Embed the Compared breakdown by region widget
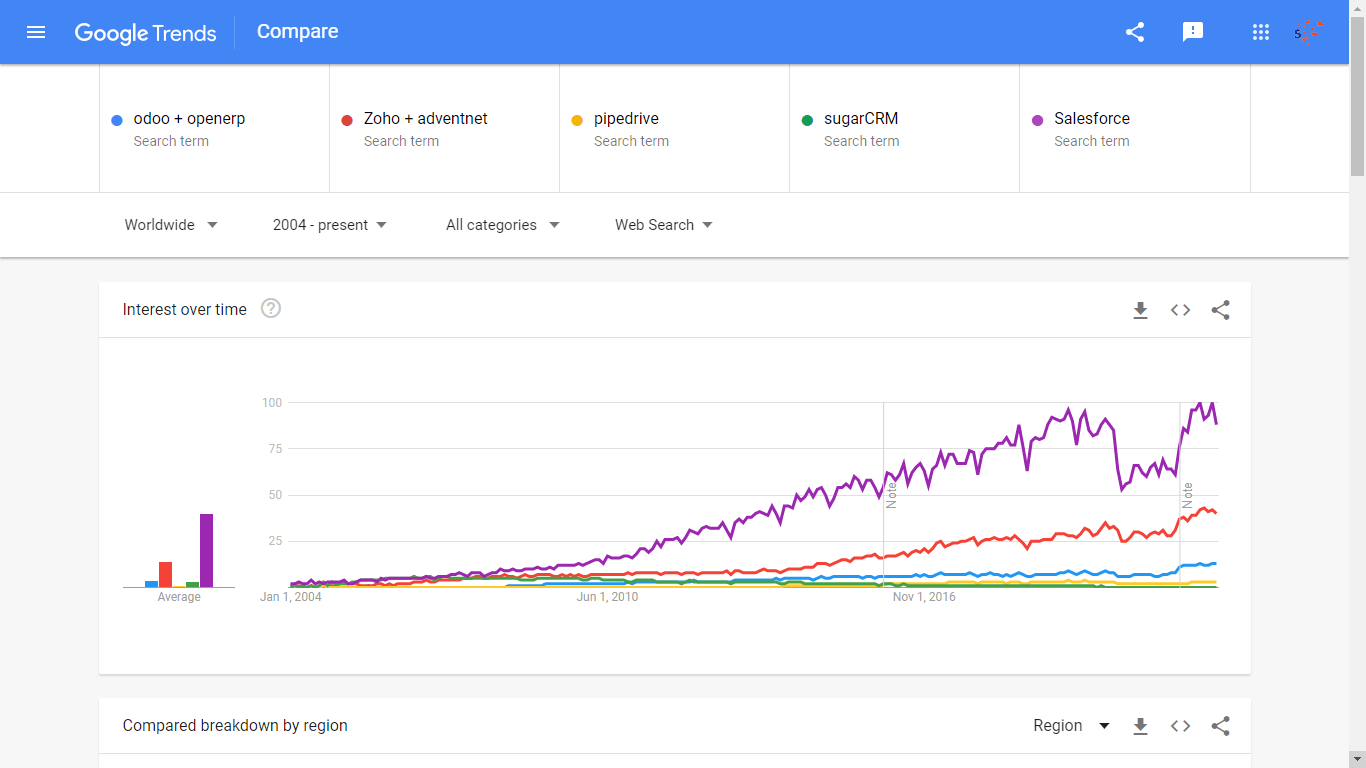The width and height of the screenshot is (1366, 768). pos(1181,726)
